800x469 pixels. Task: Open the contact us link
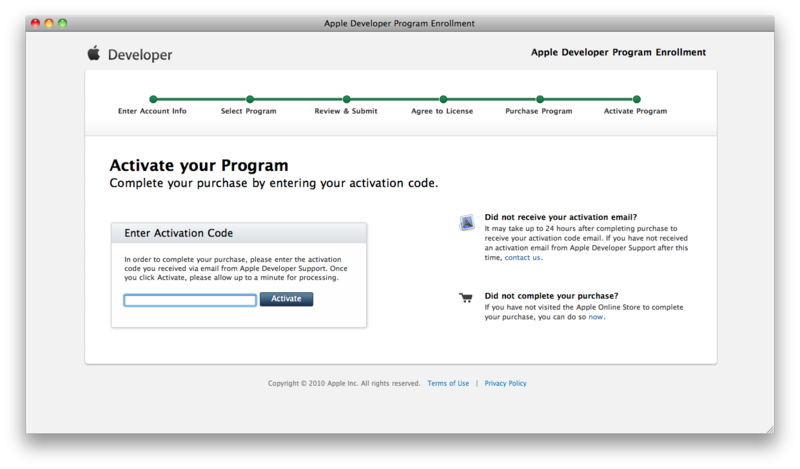(522, 258)
